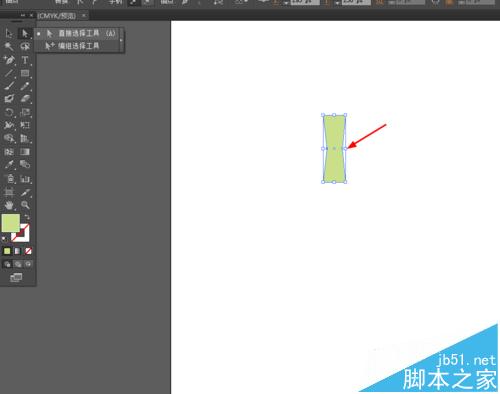The width and height of the screenshot is (500, 394).
Task: Select the Line Segment tool
Action: [9, 73]
